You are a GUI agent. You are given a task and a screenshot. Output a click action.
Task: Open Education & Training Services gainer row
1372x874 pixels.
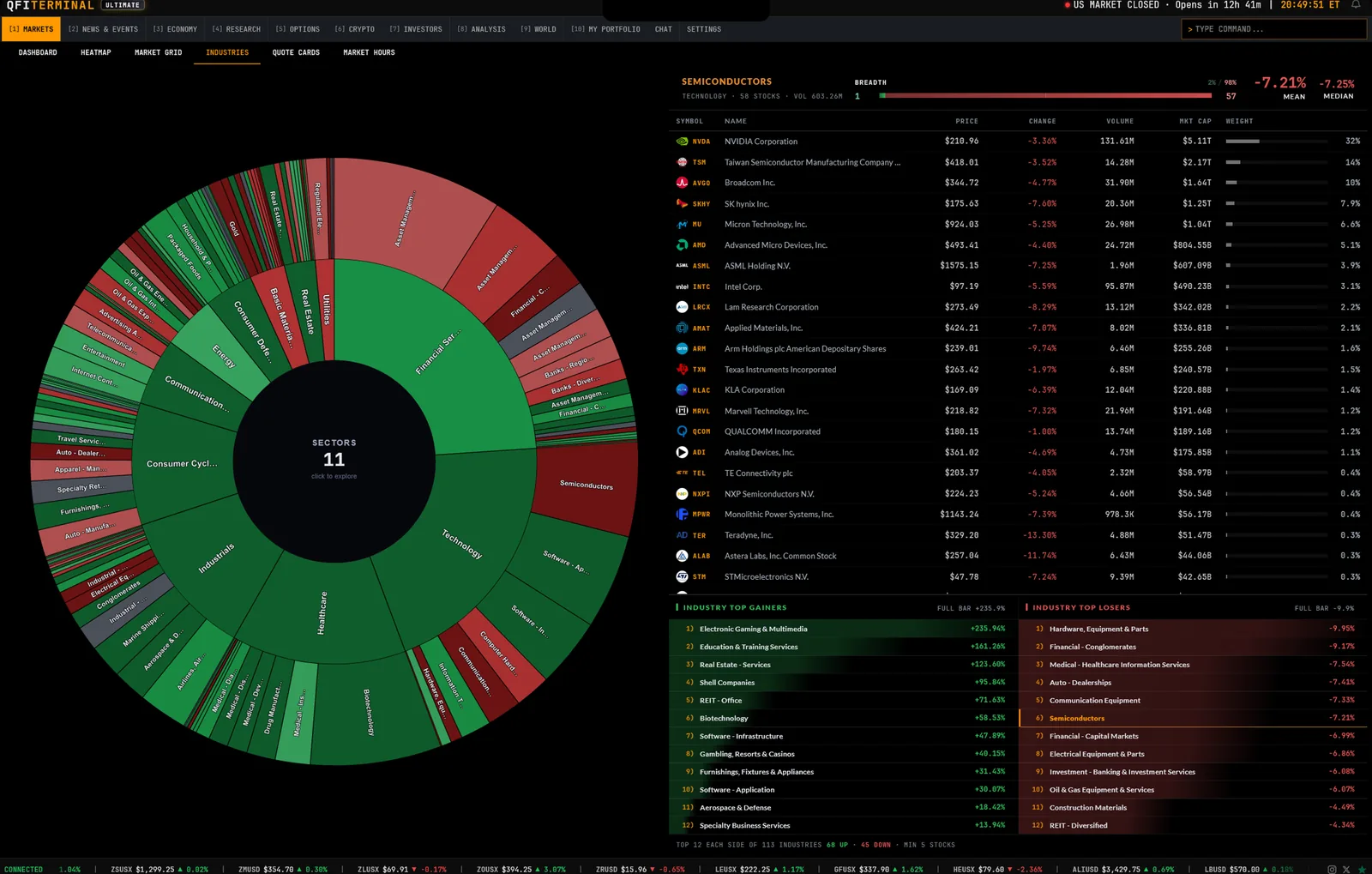click(842, 647)
